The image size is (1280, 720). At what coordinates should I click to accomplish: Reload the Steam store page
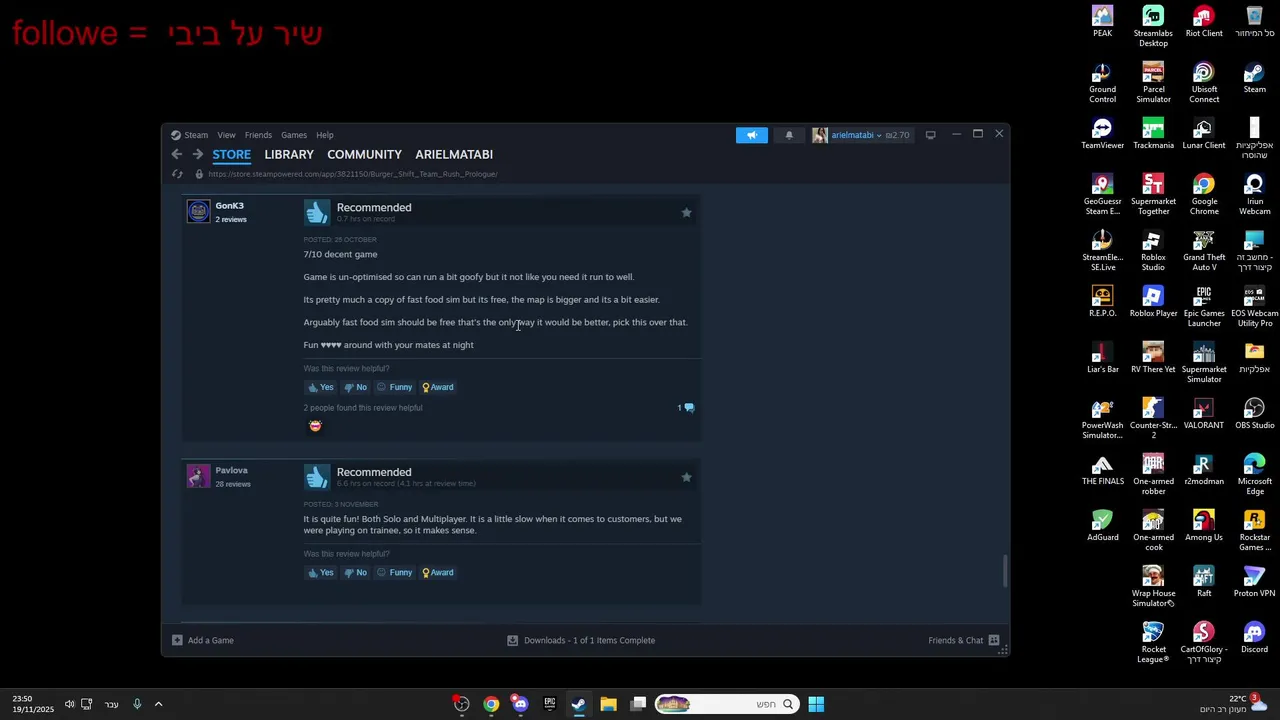click(177, 174)
